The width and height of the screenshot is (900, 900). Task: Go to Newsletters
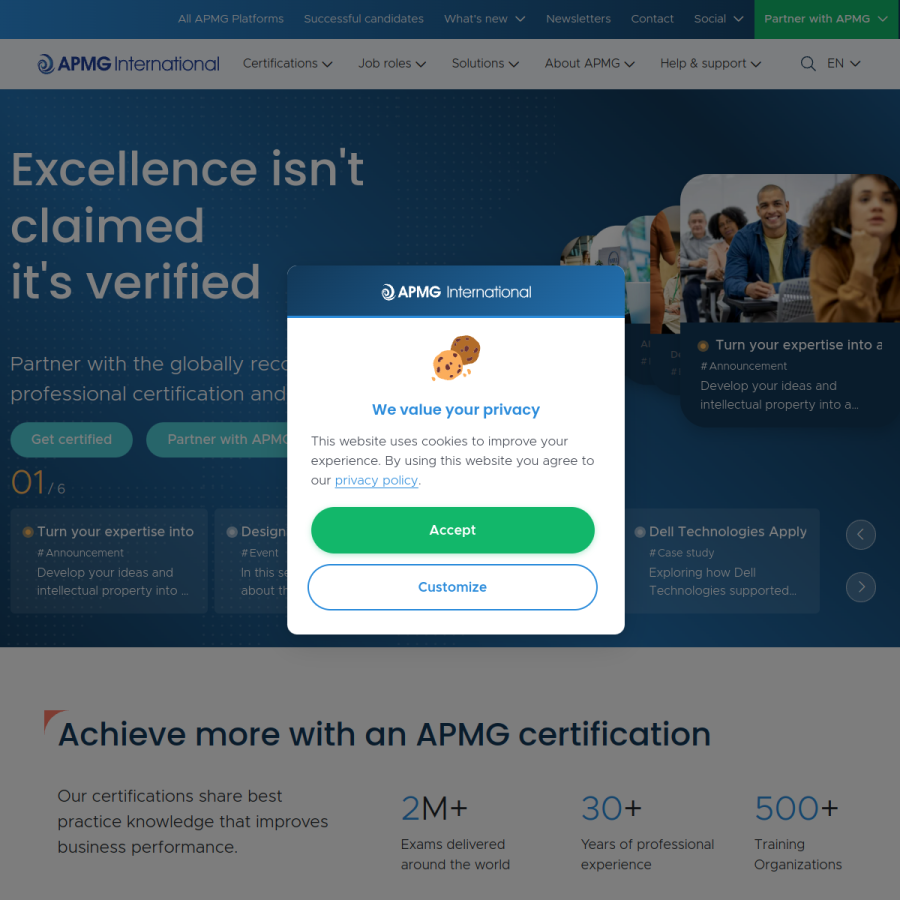point(578,19)
